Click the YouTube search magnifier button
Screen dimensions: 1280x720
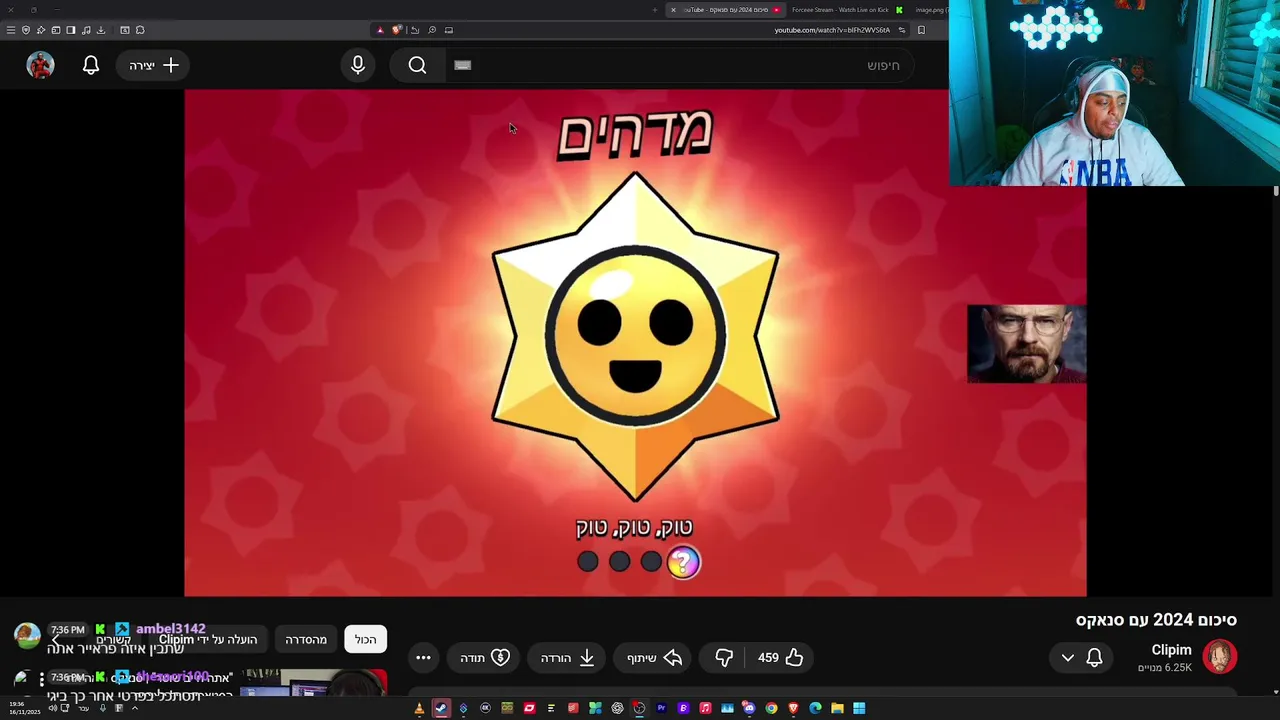tap(417, 65)
